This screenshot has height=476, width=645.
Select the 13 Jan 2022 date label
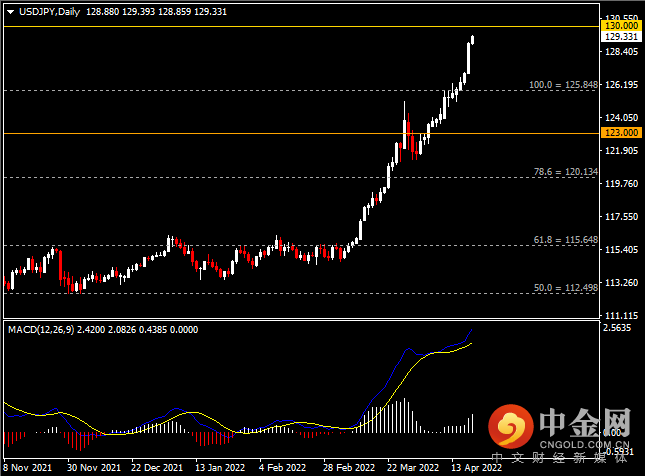pos(220,468)
